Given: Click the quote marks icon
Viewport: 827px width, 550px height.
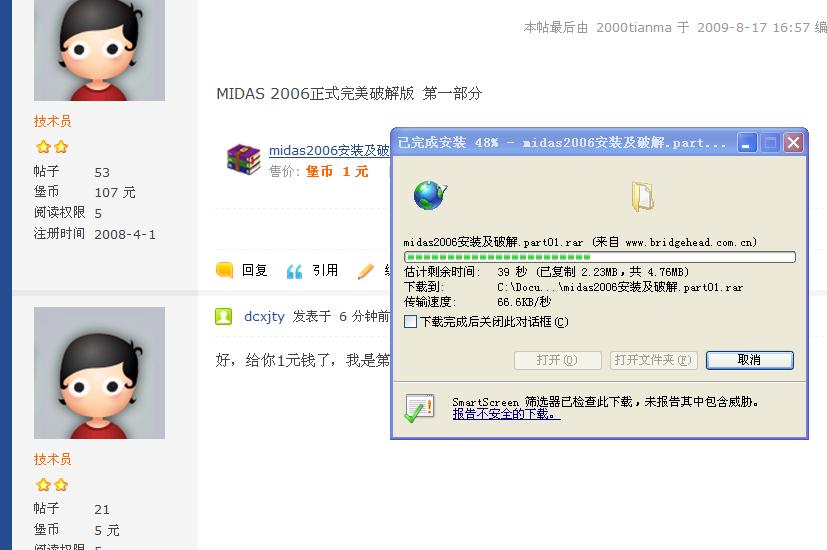Looking at the screenshot, I should (294, 271).
